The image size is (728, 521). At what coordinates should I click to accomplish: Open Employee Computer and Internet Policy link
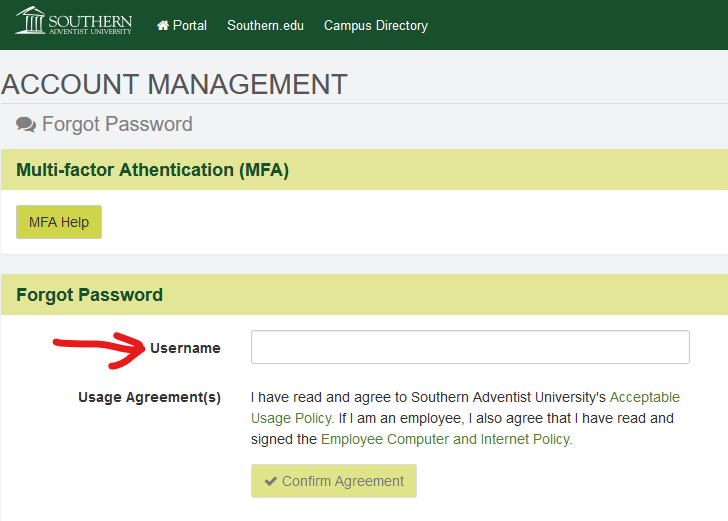tap(446, 439)
